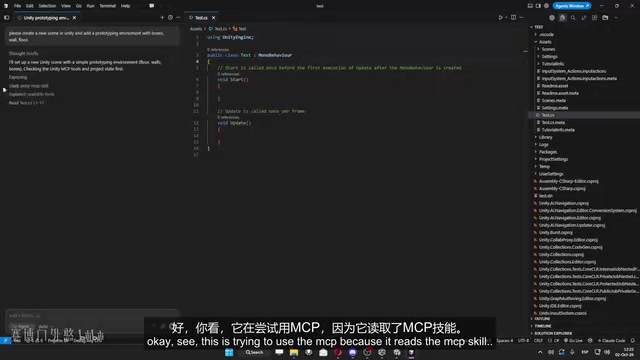
Task: Open the Terminal menu
Action: pos(107,6)
